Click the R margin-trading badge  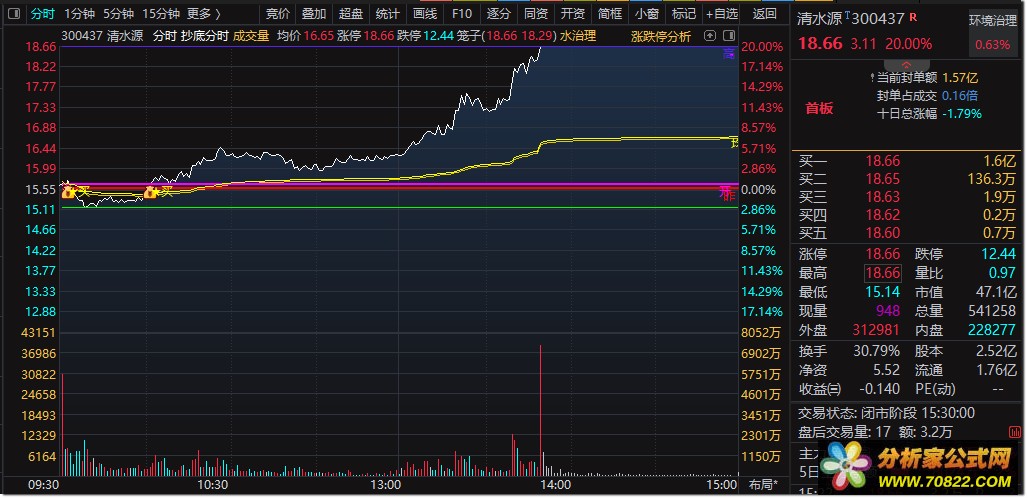pyautogui.click(x=914, y=17)
